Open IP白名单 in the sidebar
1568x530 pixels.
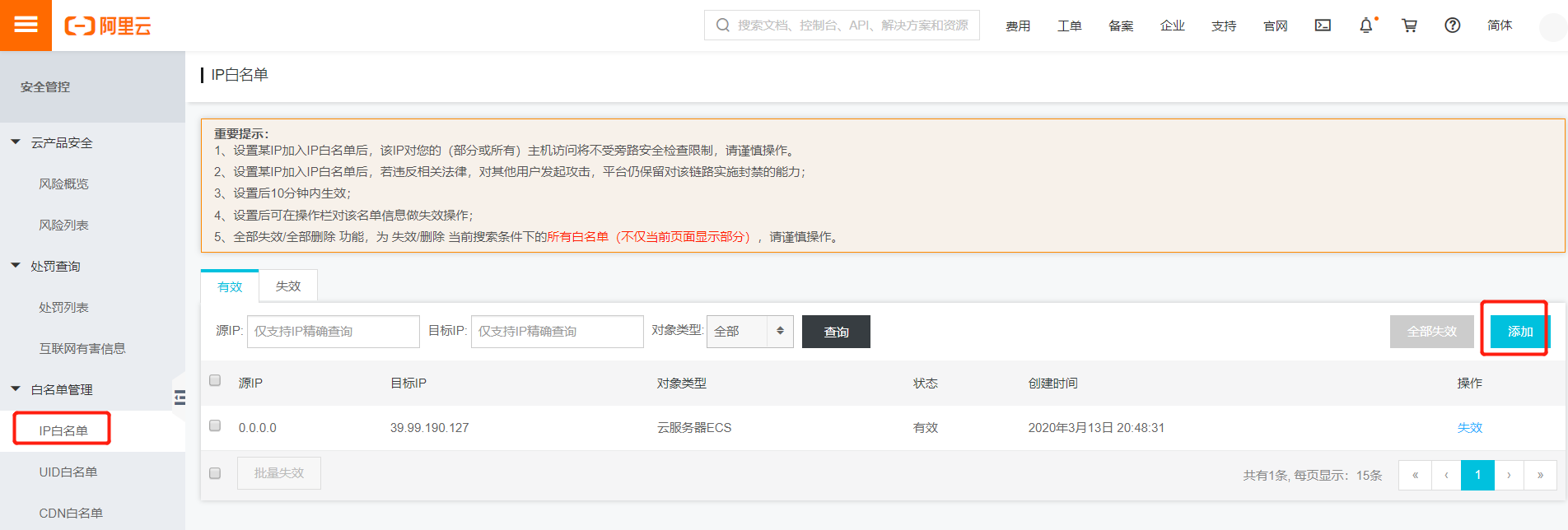coord(63,430)
